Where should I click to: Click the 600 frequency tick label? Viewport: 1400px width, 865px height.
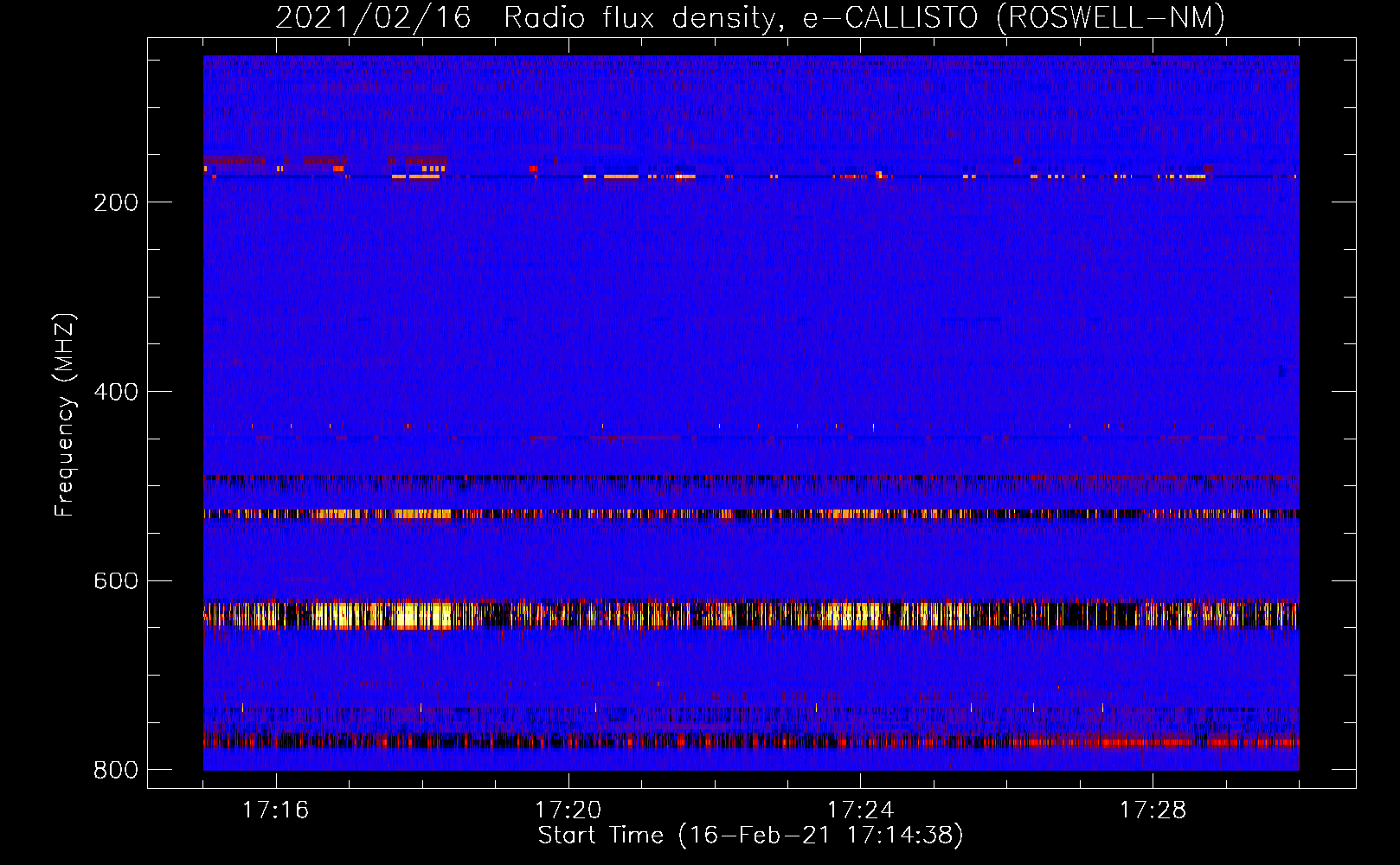pyautogui.click(x=116, y=580)
